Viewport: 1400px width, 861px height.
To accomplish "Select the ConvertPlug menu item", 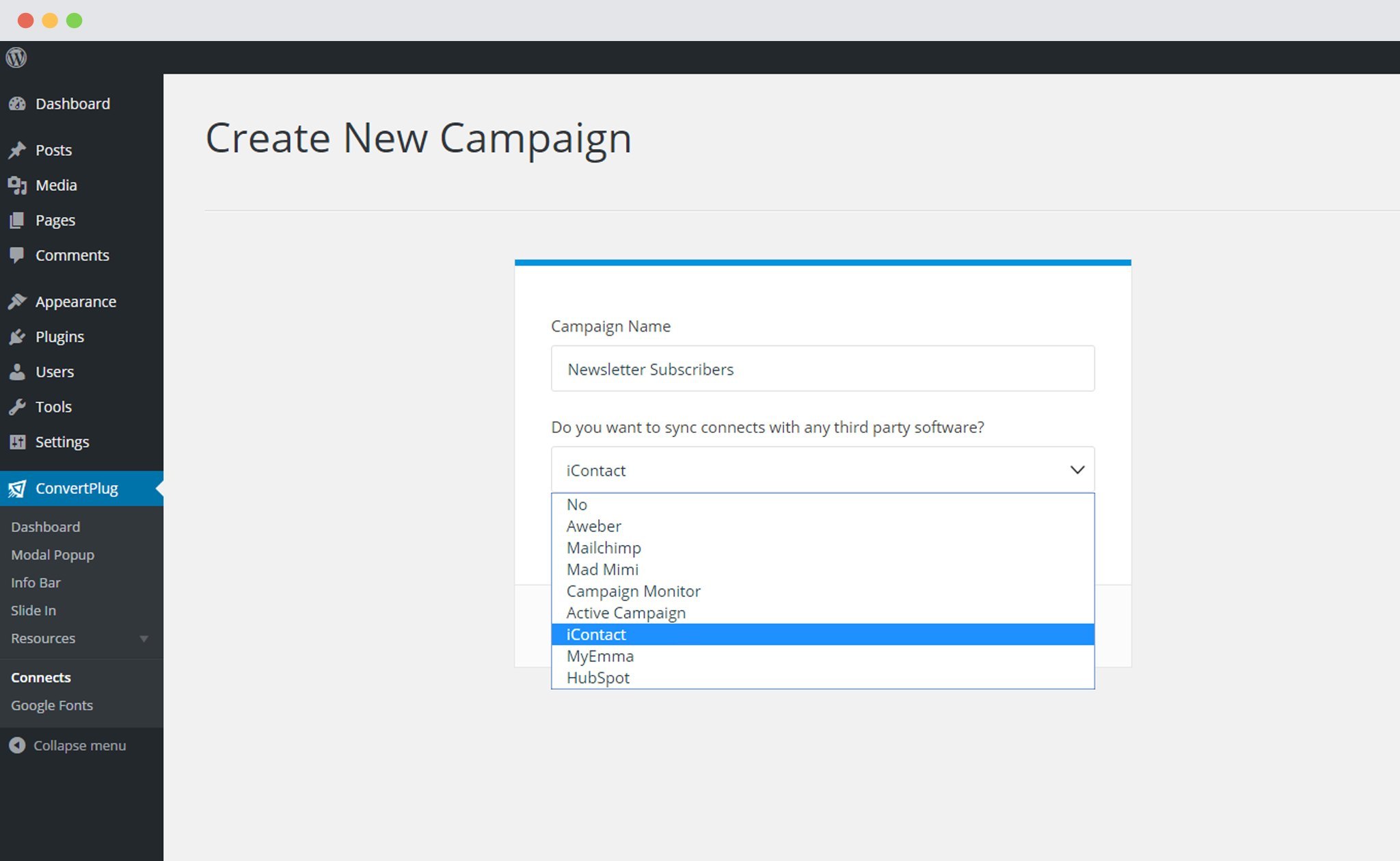I will point(81,488).
